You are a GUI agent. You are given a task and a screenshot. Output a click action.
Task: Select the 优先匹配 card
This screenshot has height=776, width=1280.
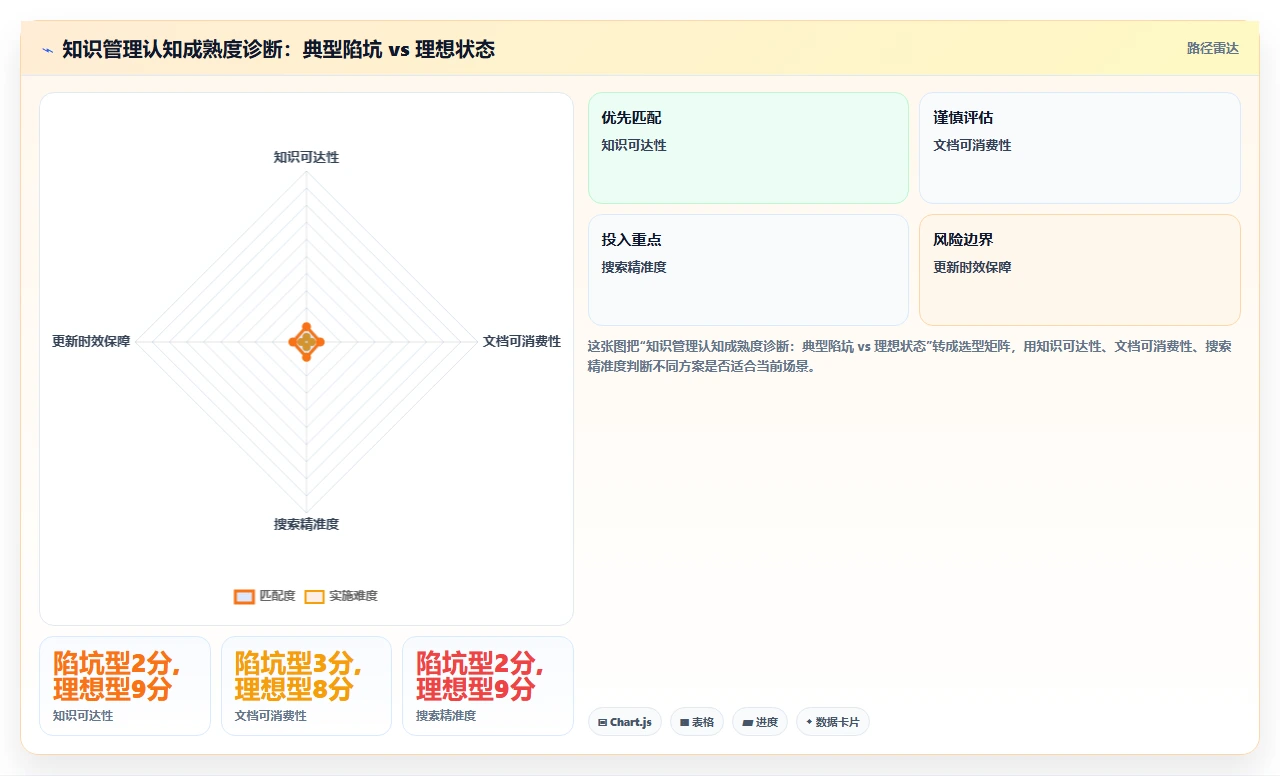click(x=748, y=148)
